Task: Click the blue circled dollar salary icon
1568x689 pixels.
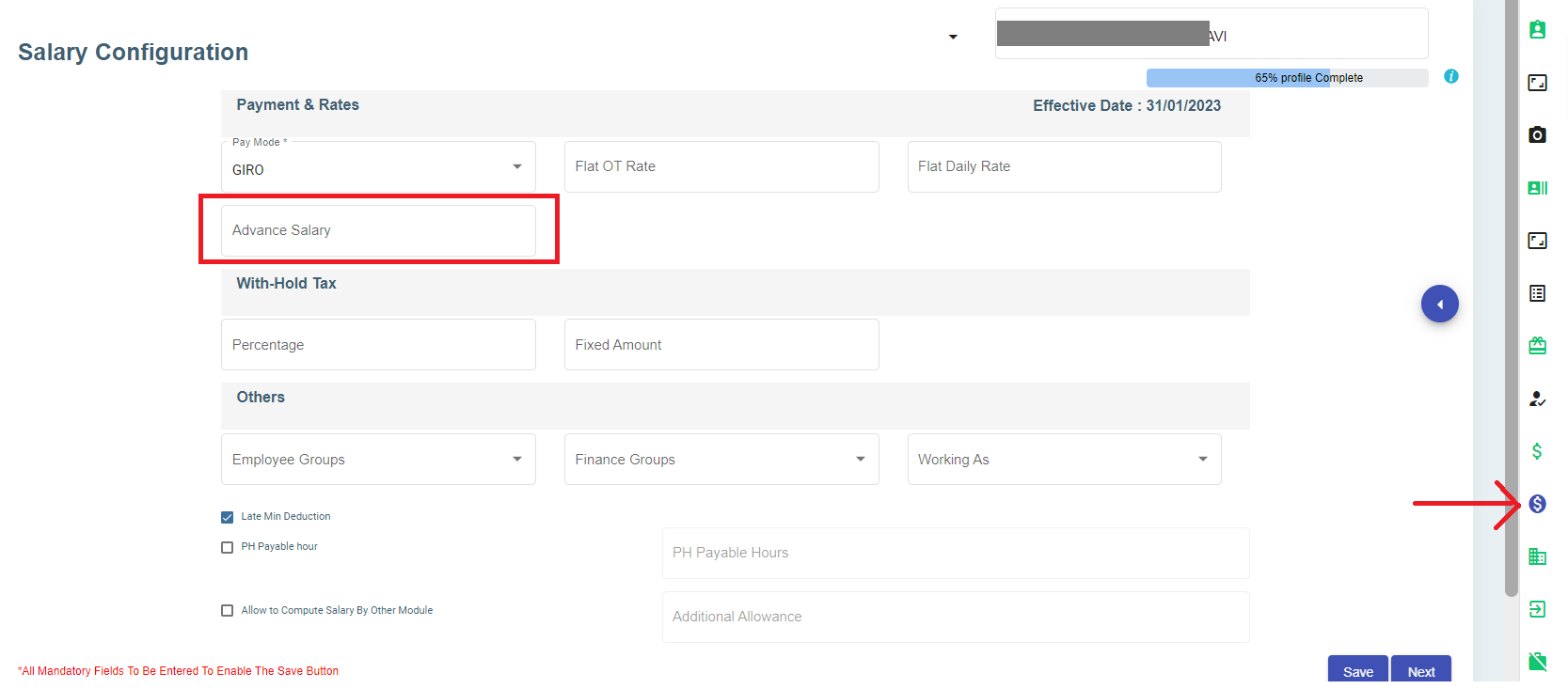Action: pos(1537,504)
